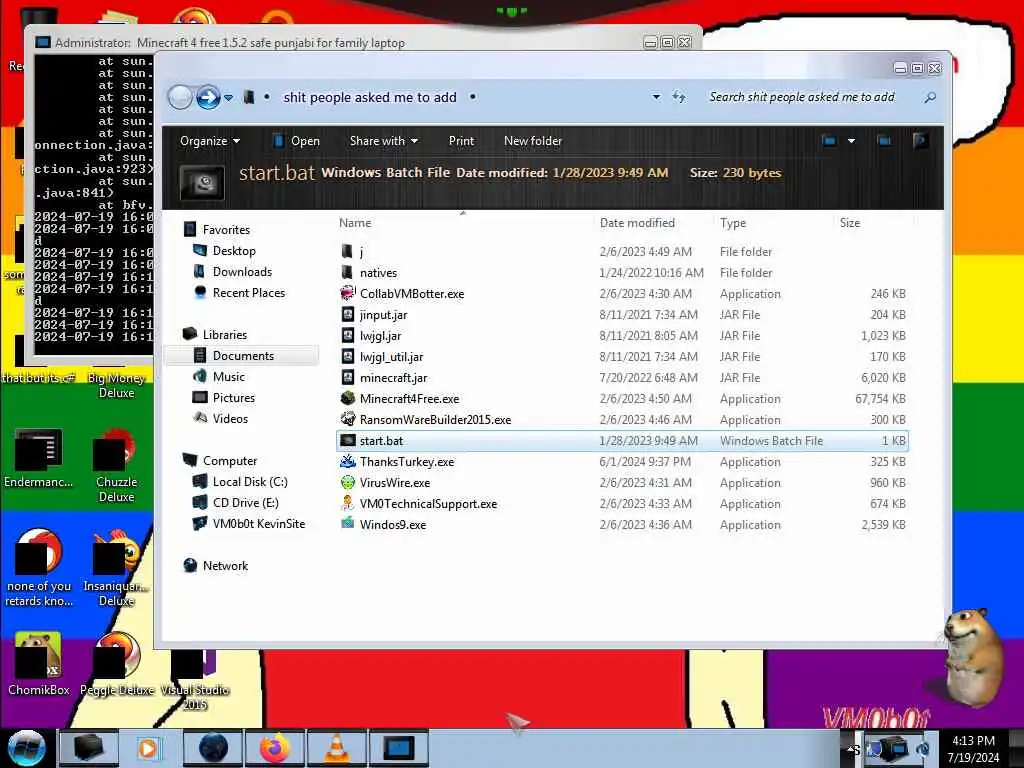Sort by the Size column header
The image size is (1024, 768).
point(850,223)
